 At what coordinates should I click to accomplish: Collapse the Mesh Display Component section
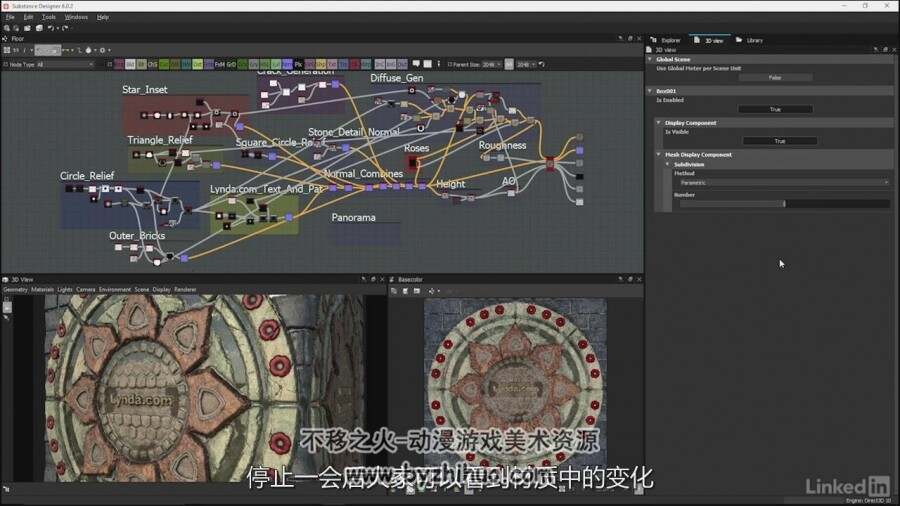[658, 154]
